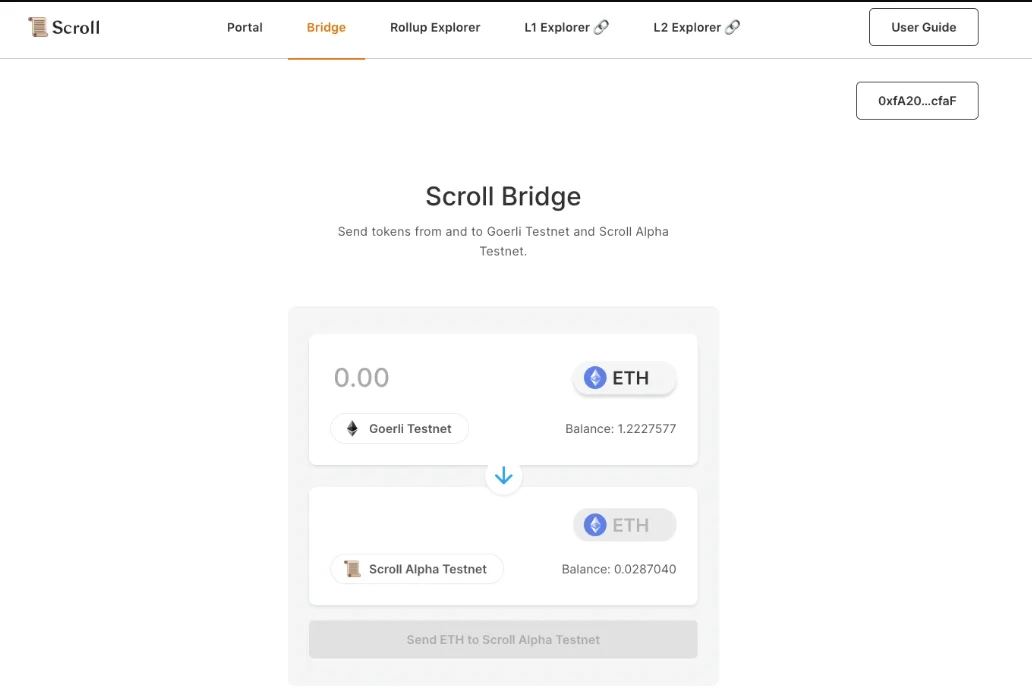Click the Ethereum icon in the lower ETH selector
This screenshot has width=1032, height=688.
coord(595,525)
